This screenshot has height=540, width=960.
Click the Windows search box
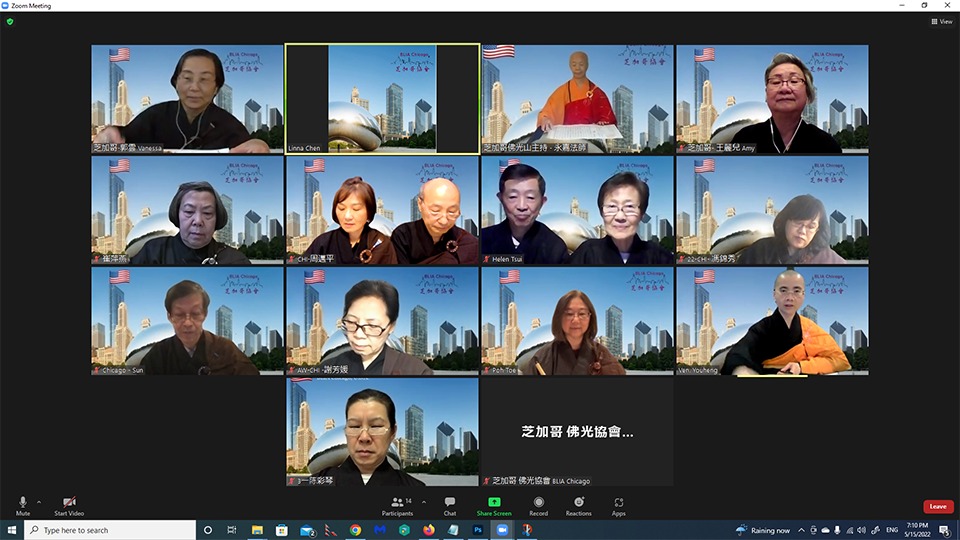[110, 530]
